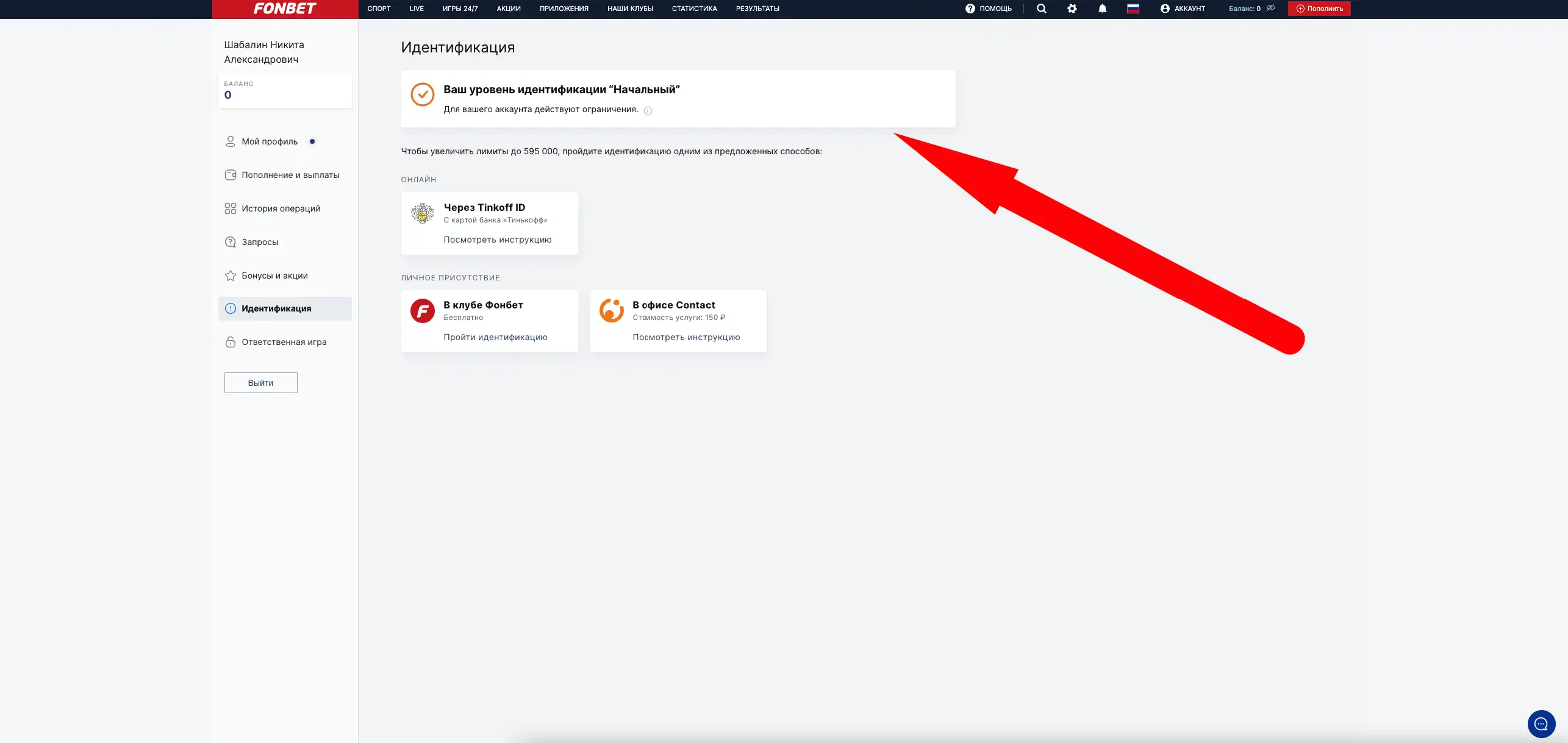Click Посмотреть инструкцию under Tinkoff ID
The width and height of the screenshot is (1568, 743).
(x=497, y=240)
